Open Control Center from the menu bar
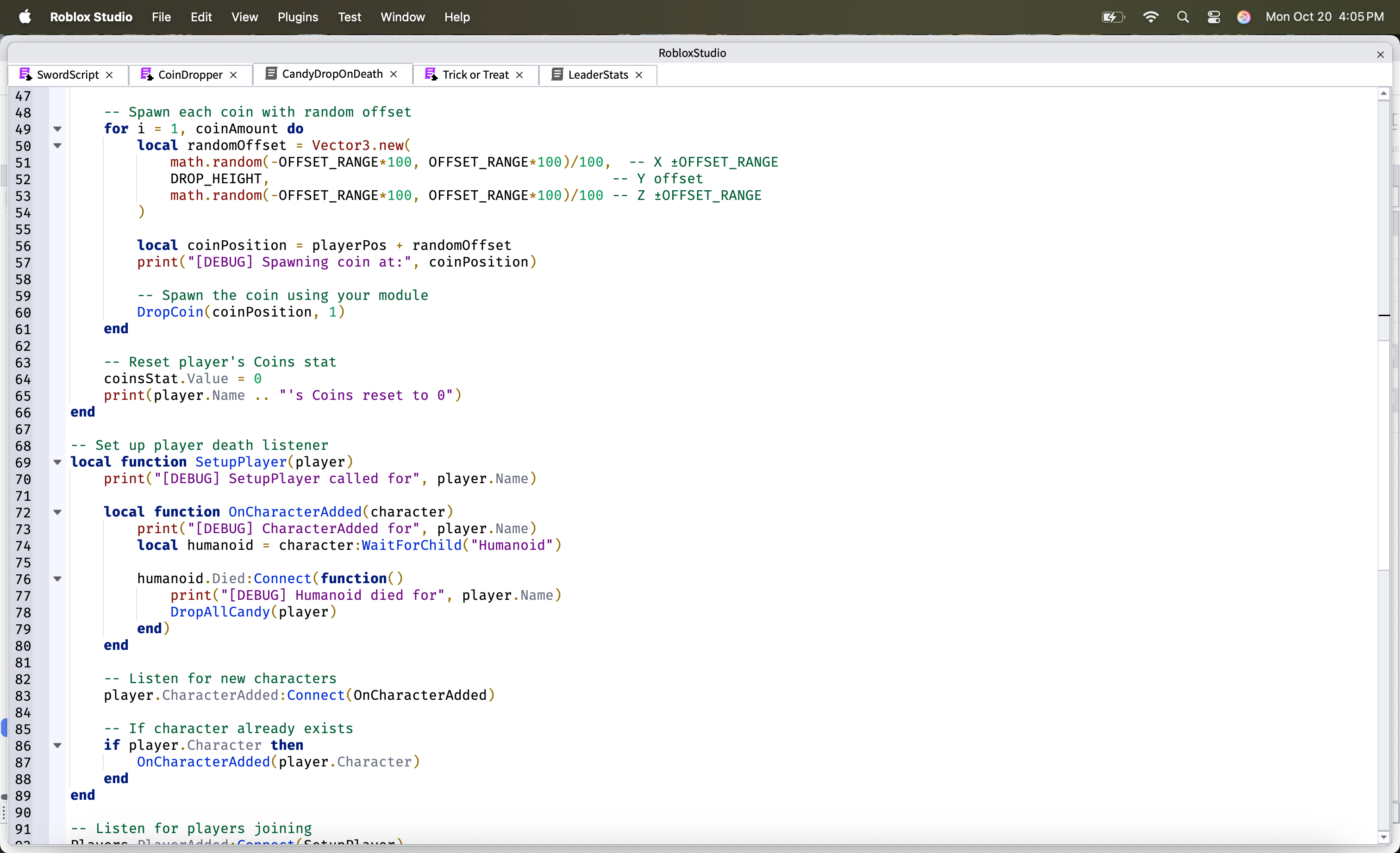This screenshot has width=1400, height=853. (1213, 17)
